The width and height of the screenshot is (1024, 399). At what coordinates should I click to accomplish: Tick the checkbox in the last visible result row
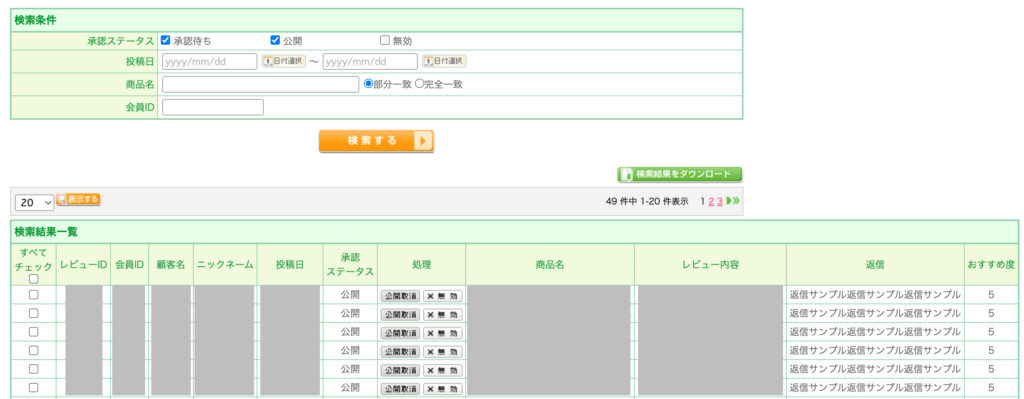(33, 387)
